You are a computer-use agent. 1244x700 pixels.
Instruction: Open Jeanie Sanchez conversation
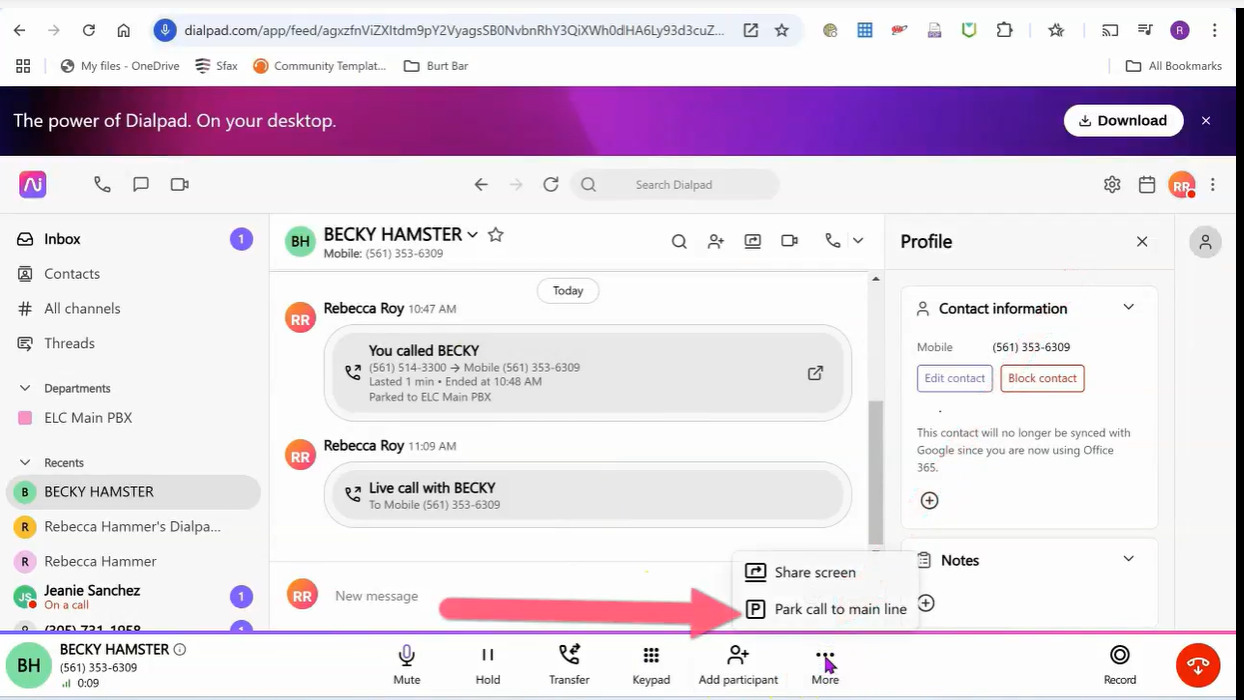coord(133,596)
